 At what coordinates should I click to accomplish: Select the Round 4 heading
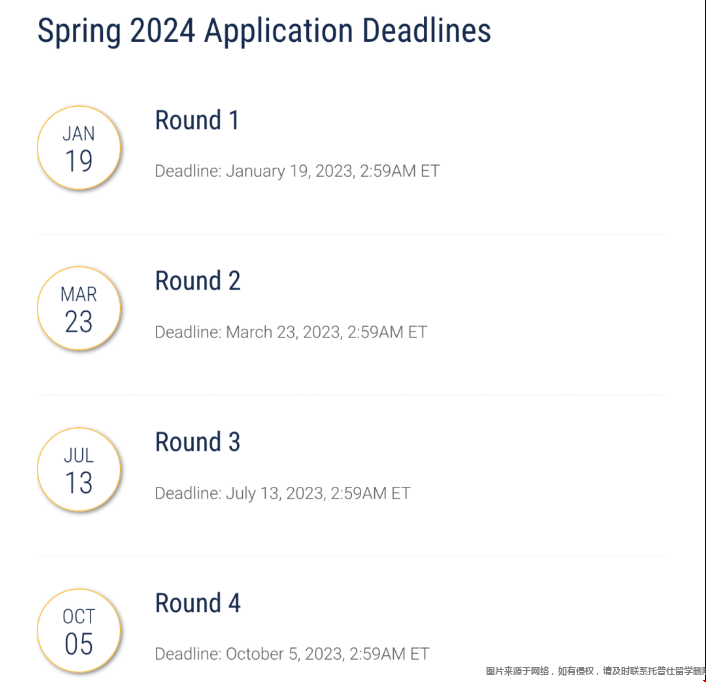pyautogui.click(x=198, y=603)
